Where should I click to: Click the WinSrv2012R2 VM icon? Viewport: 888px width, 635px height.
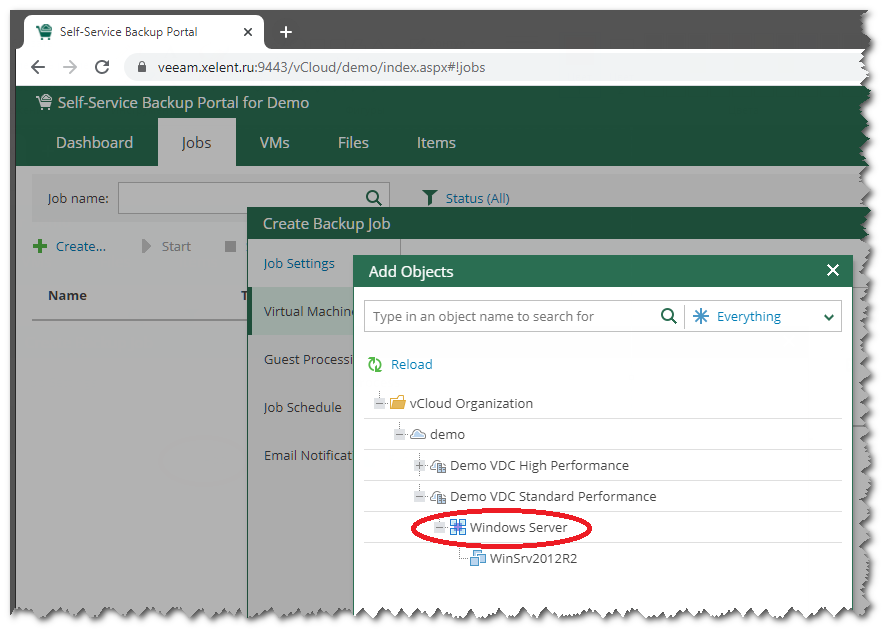coord(478,559)
